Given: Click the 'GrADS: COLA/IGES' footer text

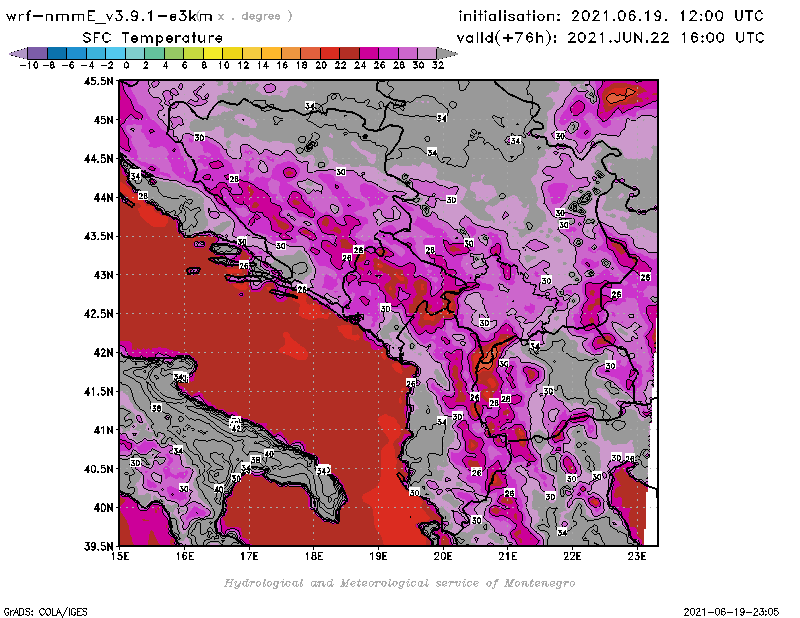Looking at the screenshot, I should pyautogui.click(x=45, y=612).
